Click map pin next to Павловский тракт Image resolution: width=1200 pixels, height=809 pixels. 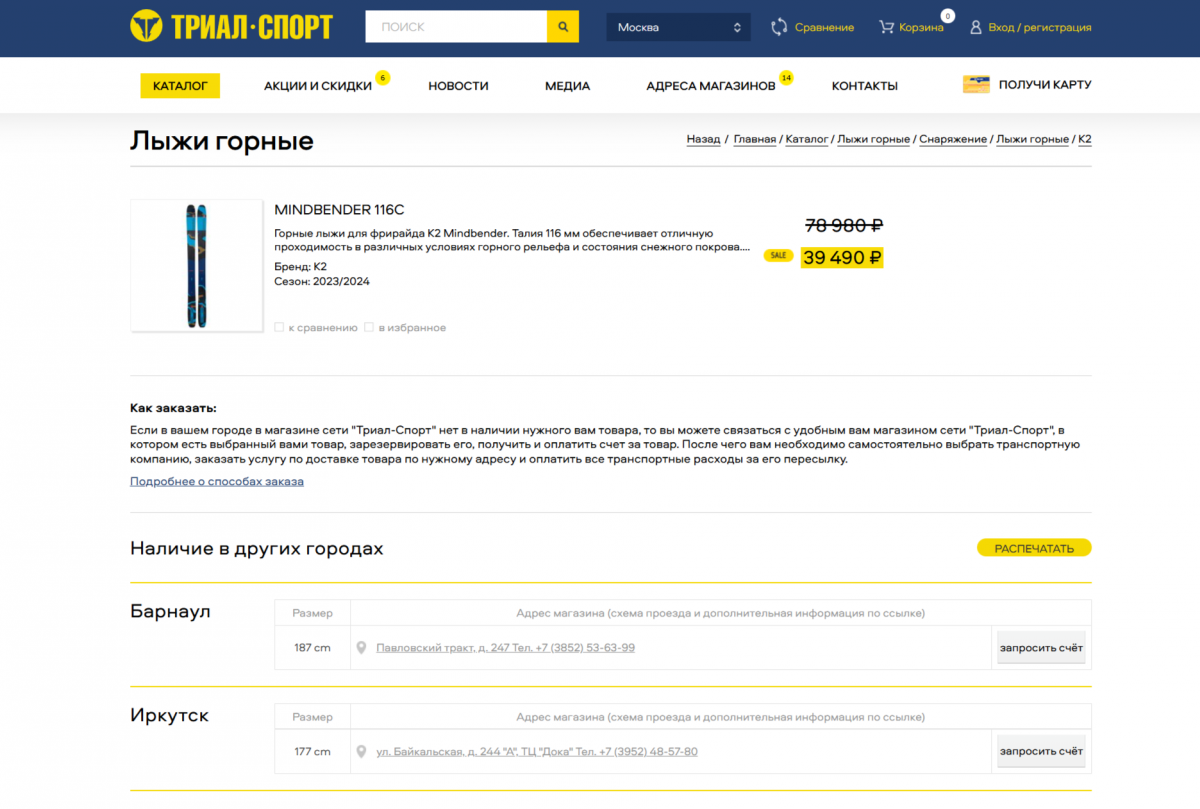tap(362, 648)
